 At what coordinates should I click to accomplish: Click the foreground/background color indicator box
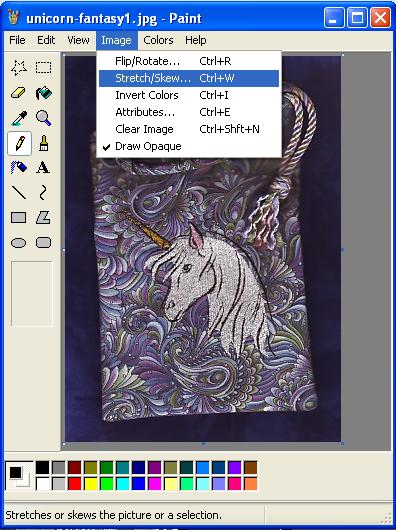click(19, 476)
